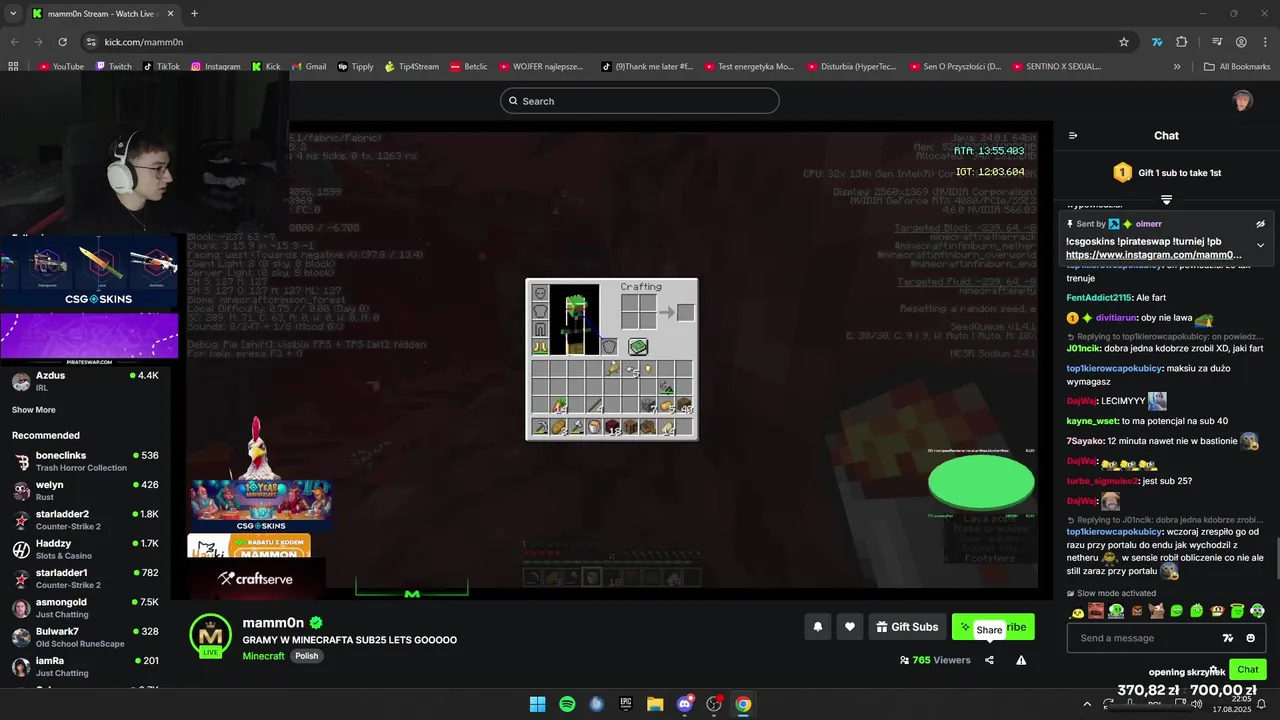Click the Kick search box

640,101
